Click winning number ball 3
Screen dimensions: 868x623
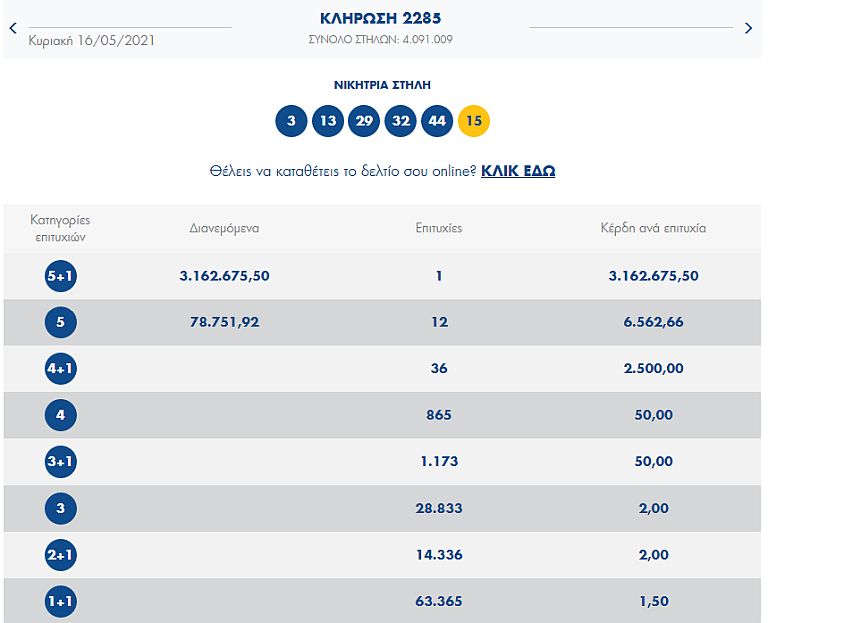point(291,121)
